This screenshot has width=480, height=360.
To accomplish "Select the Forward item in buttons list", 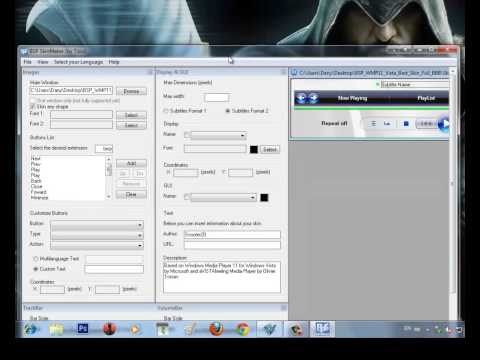I will click(39, 192).
